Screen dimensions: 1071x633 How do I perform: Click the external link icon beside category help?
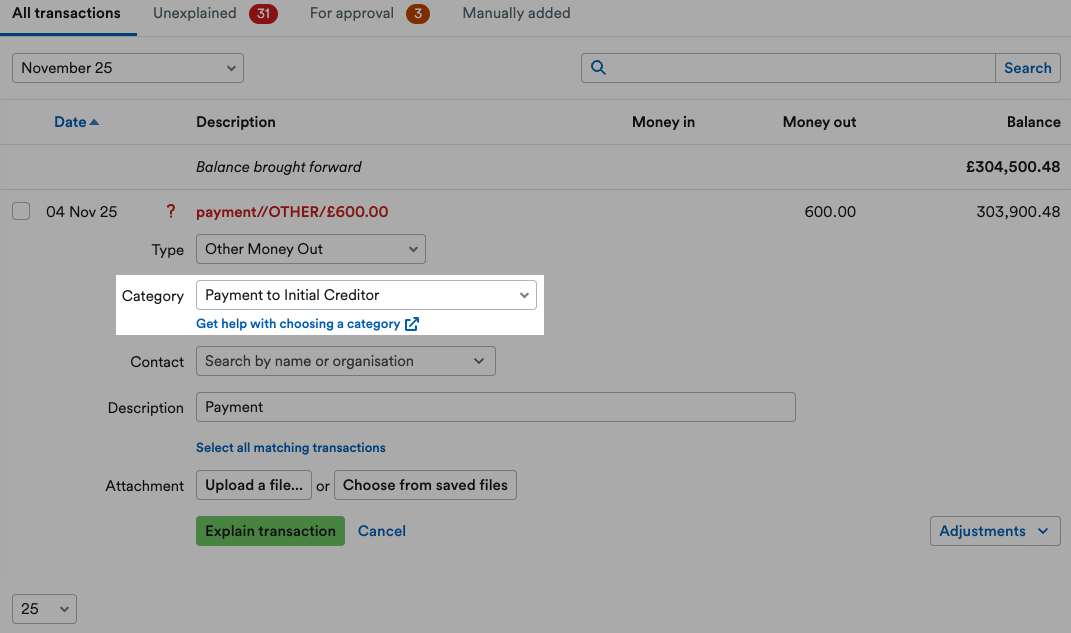(x=412, y=324)
